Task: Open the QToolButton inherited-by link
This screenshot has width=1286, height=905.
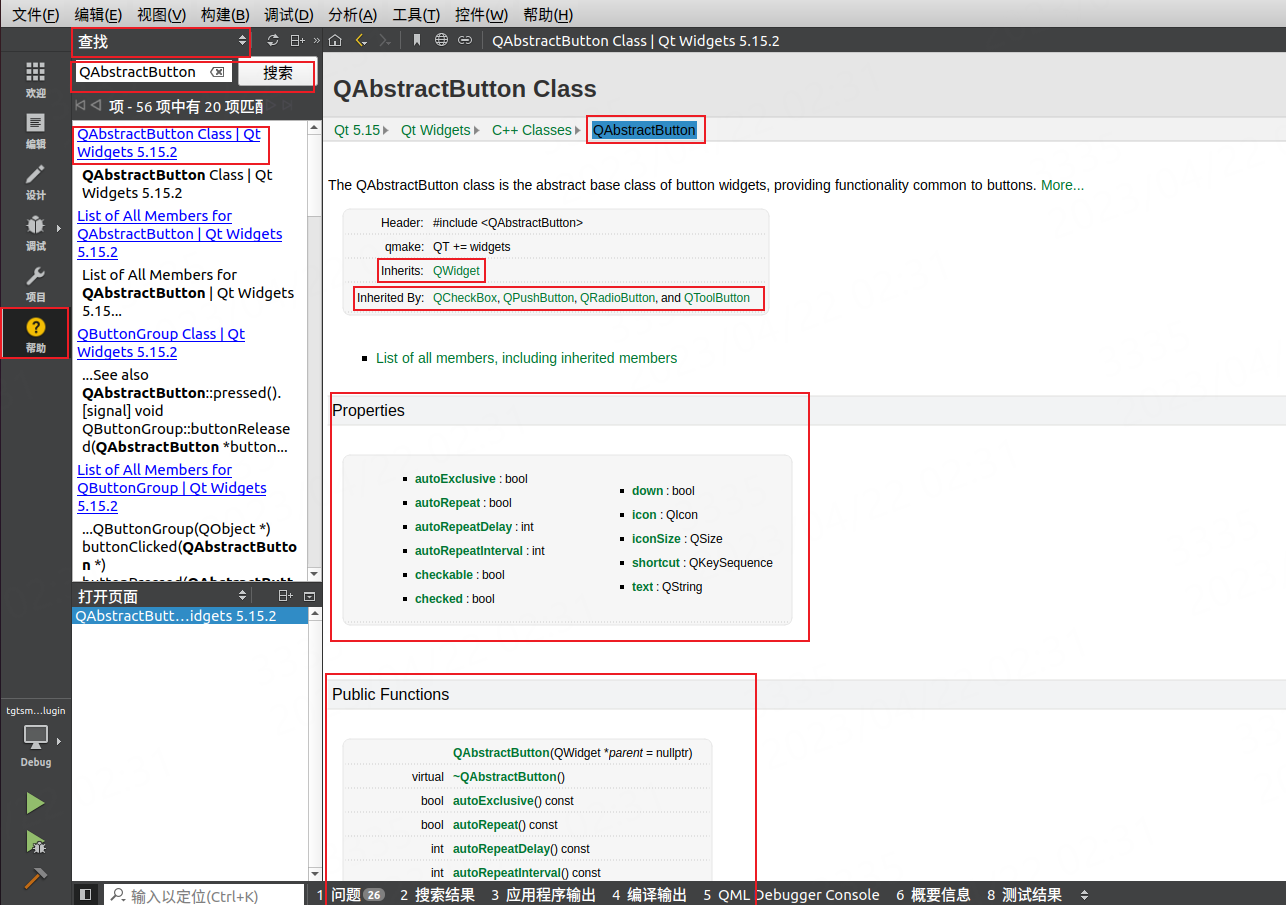Action: click(717, 298)
